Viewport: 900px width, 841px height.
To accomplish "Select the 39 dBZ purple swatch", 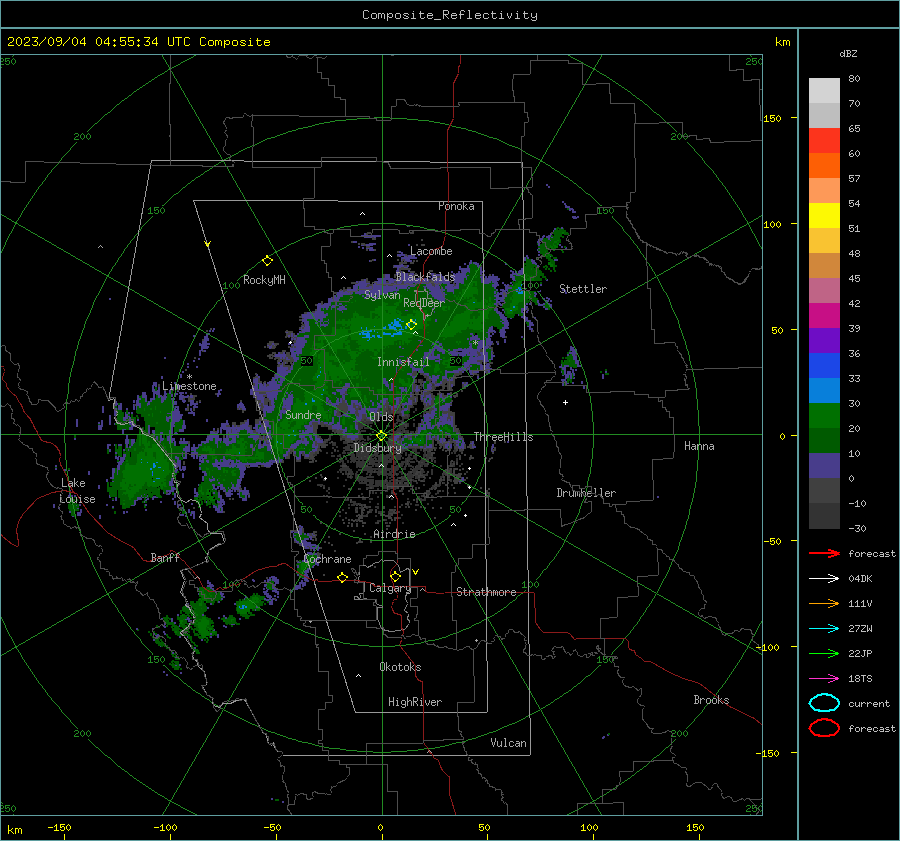I will [x=824, y=340].
